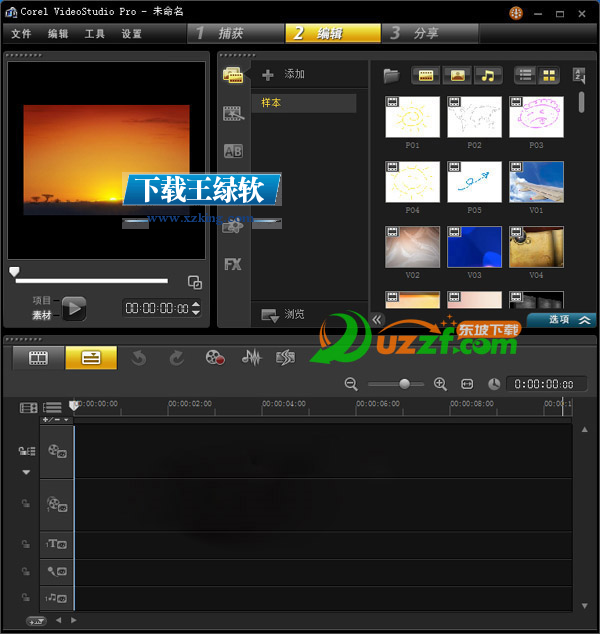
Task: Click the add media folder icon
Action: pos(391,76)
